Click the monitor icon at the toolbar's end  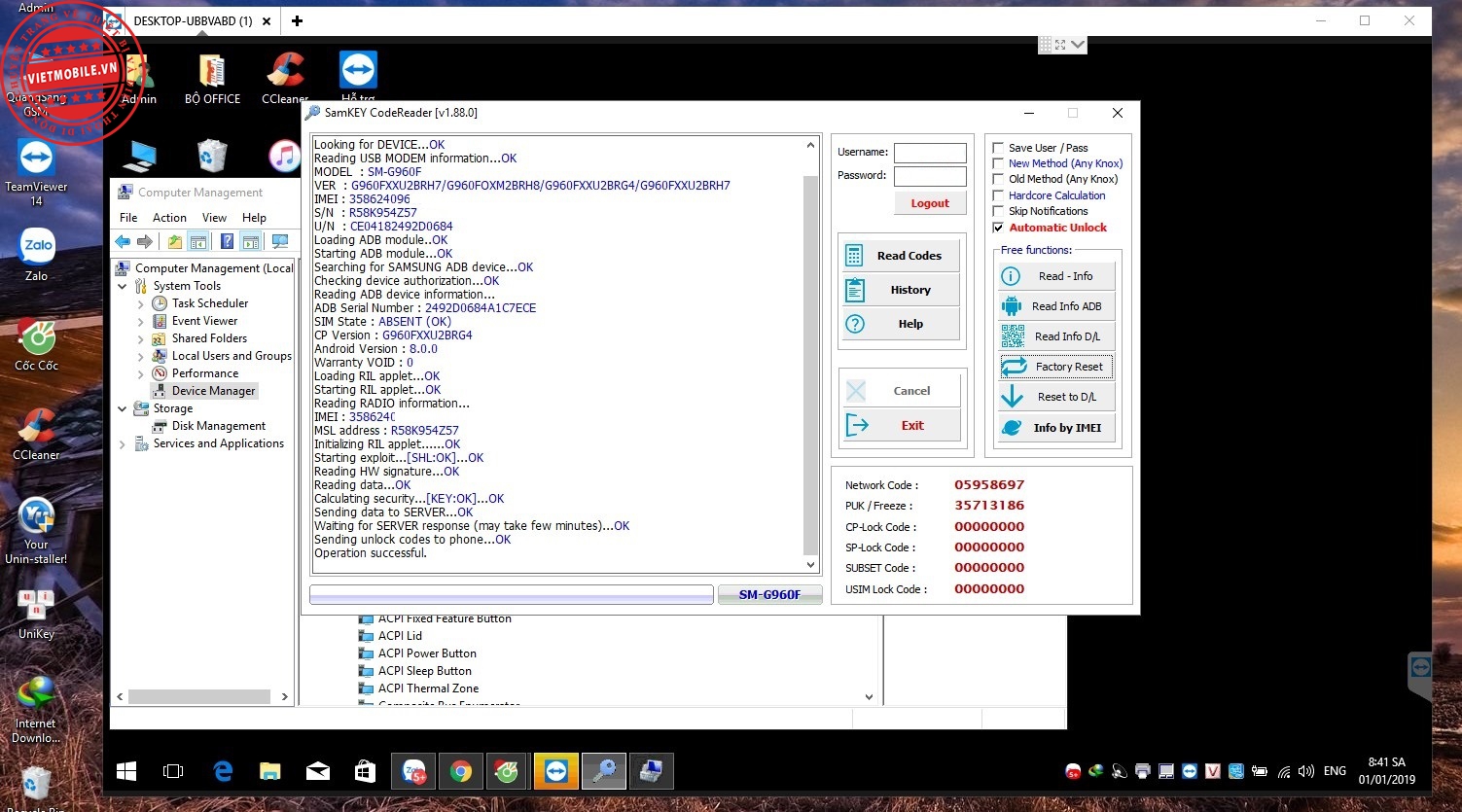tap(280, 241)
